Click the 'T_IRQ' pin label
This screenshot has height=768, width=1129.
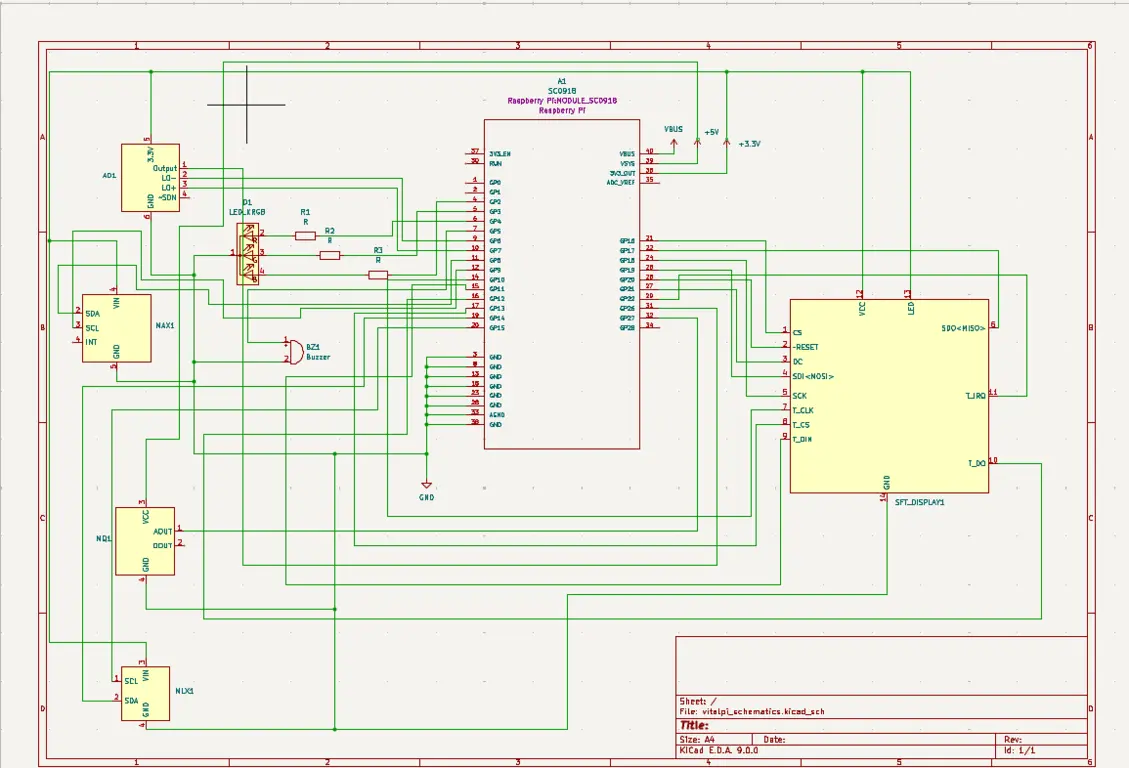click(976, 396)
